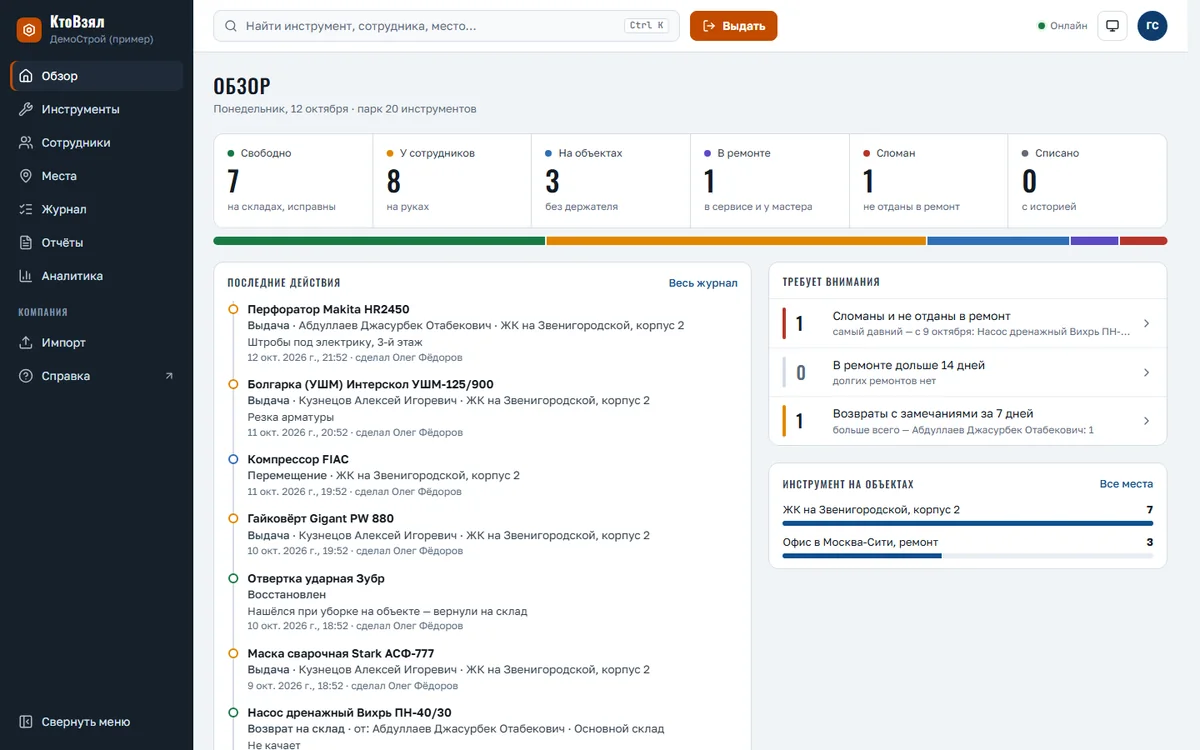Open Аналитика in the sidebar

coord(96,276)
